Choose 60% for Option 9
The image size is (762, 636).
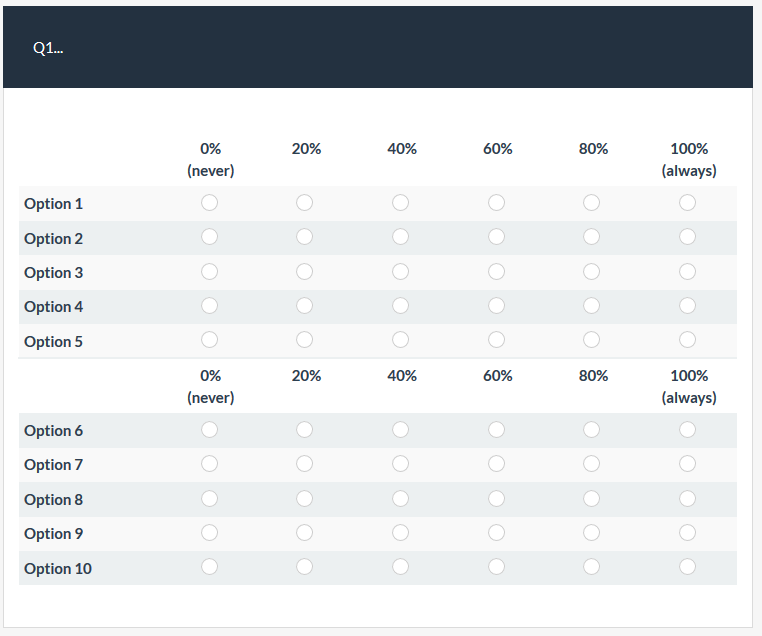click(496, 533)
